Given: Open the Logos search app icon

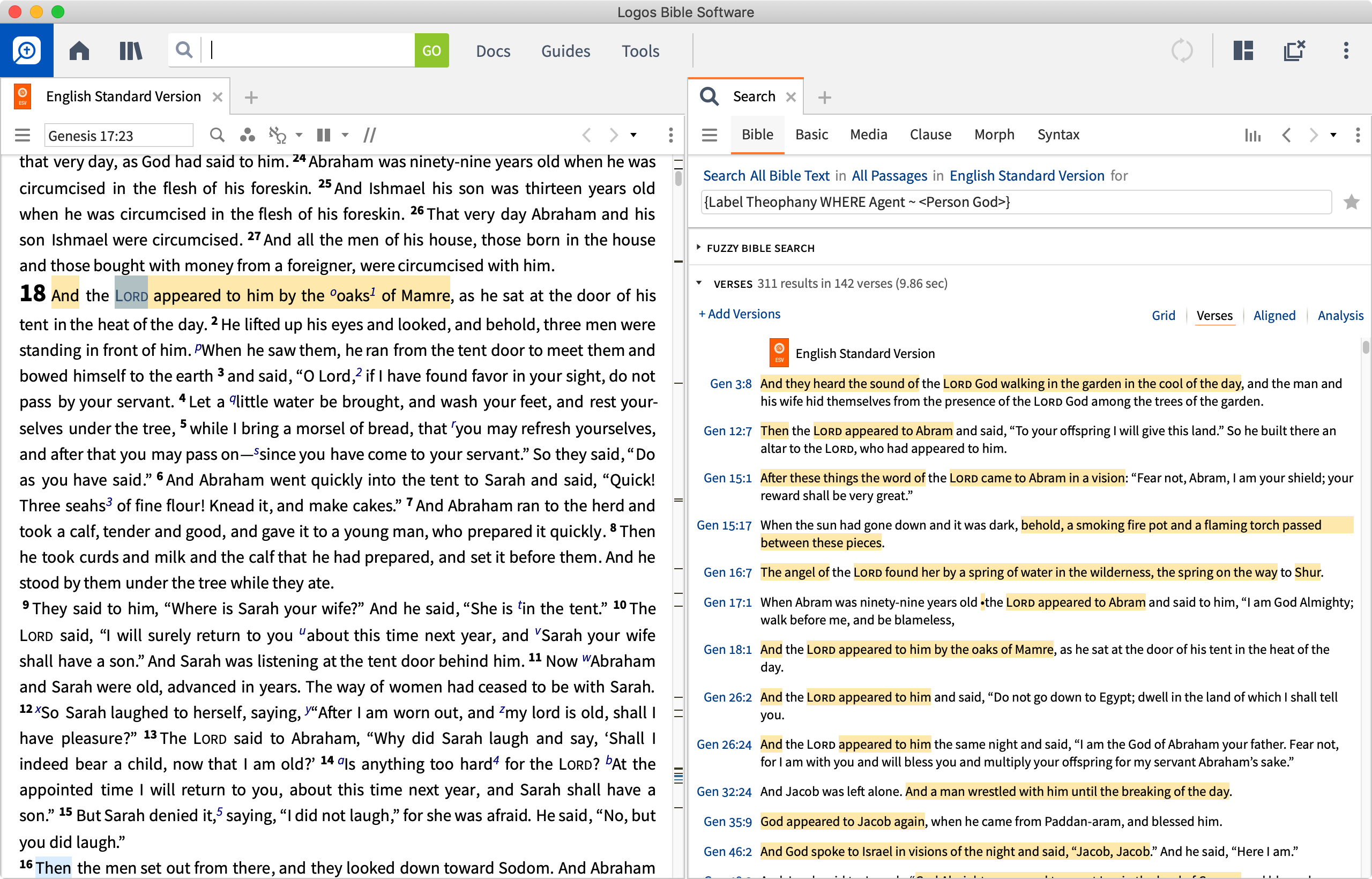Looking at the screenshot, I should coord(26,51).
